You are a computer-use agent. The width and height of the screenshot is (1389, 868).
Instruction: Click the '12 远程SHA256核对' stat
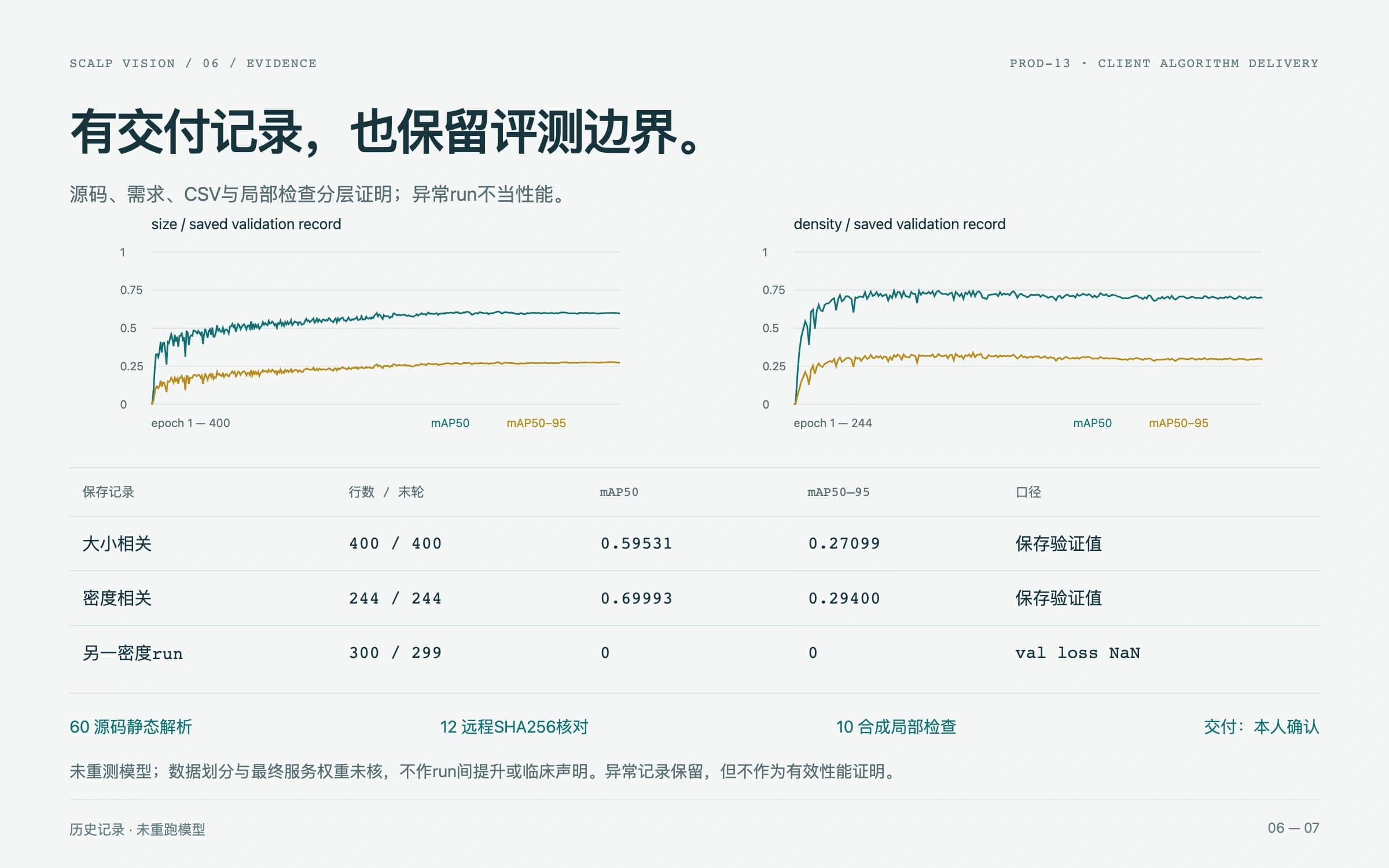tap(514, 727)
